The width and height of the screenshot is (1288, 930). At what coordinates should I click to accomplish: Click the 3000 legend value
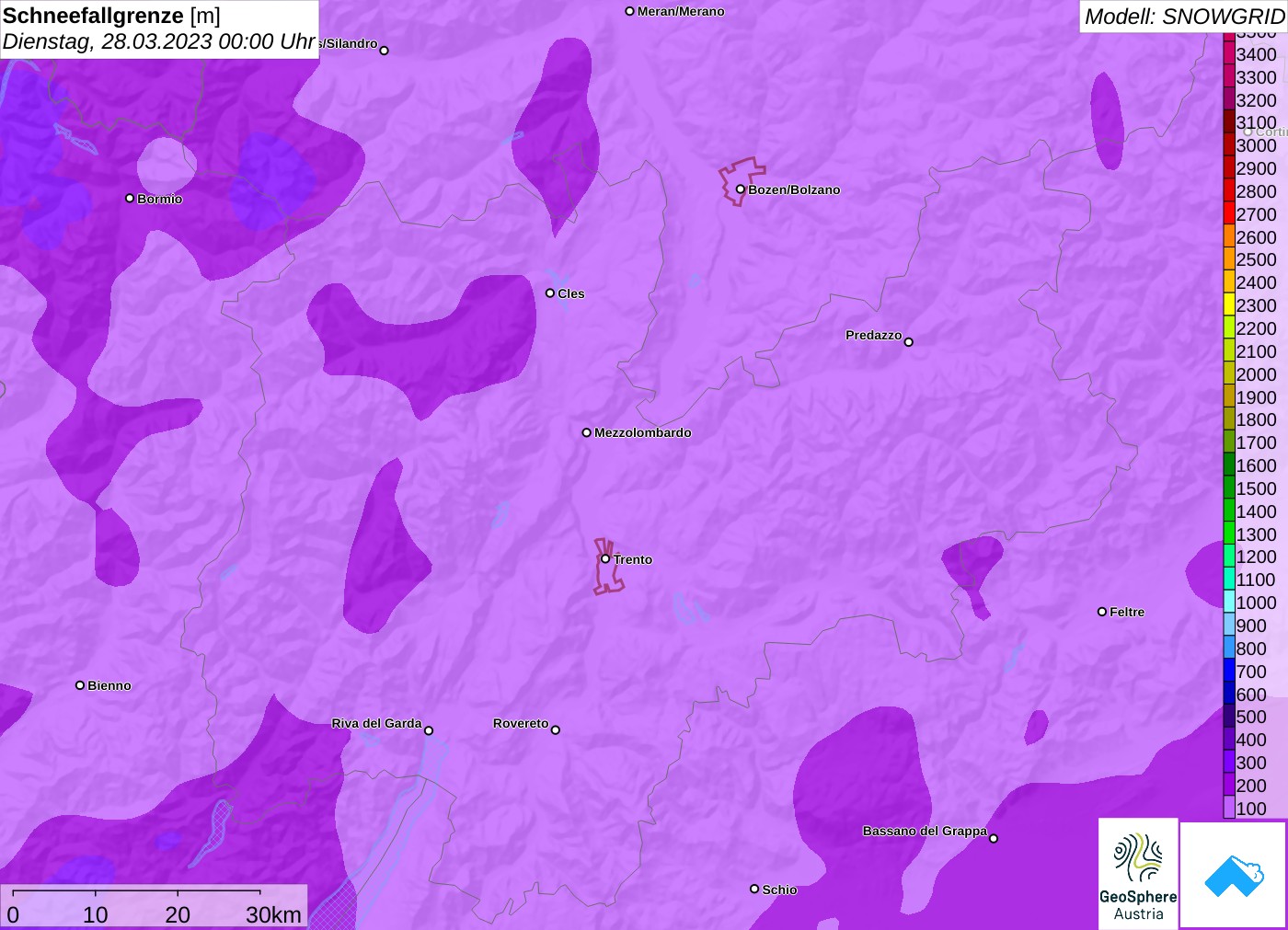pos(1256,145)
